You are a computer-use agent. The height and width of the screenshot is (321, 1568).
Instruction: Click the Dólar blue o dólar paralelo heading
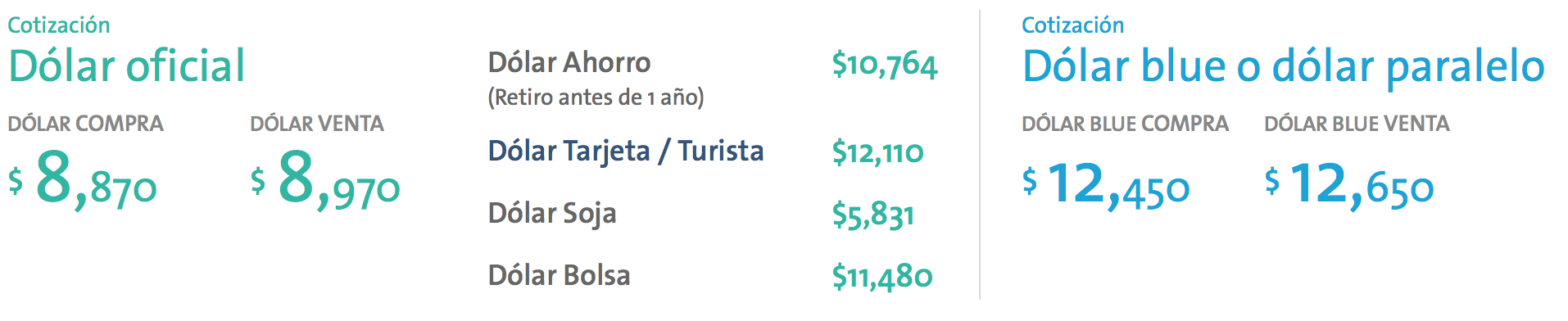coord(1284,67)
